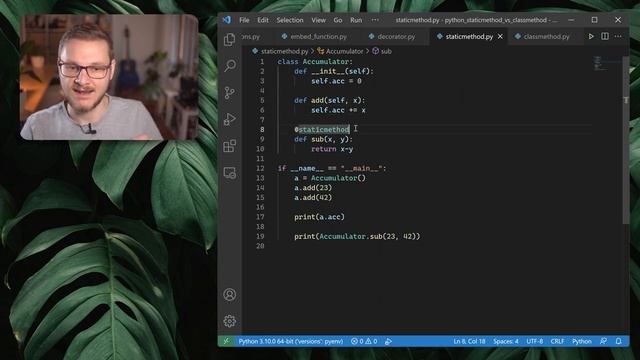Viewport: 640px width, 360px height.
Task: Click the feedback icon in status bar
Action: pyautogui.click(x=603, y=341)
